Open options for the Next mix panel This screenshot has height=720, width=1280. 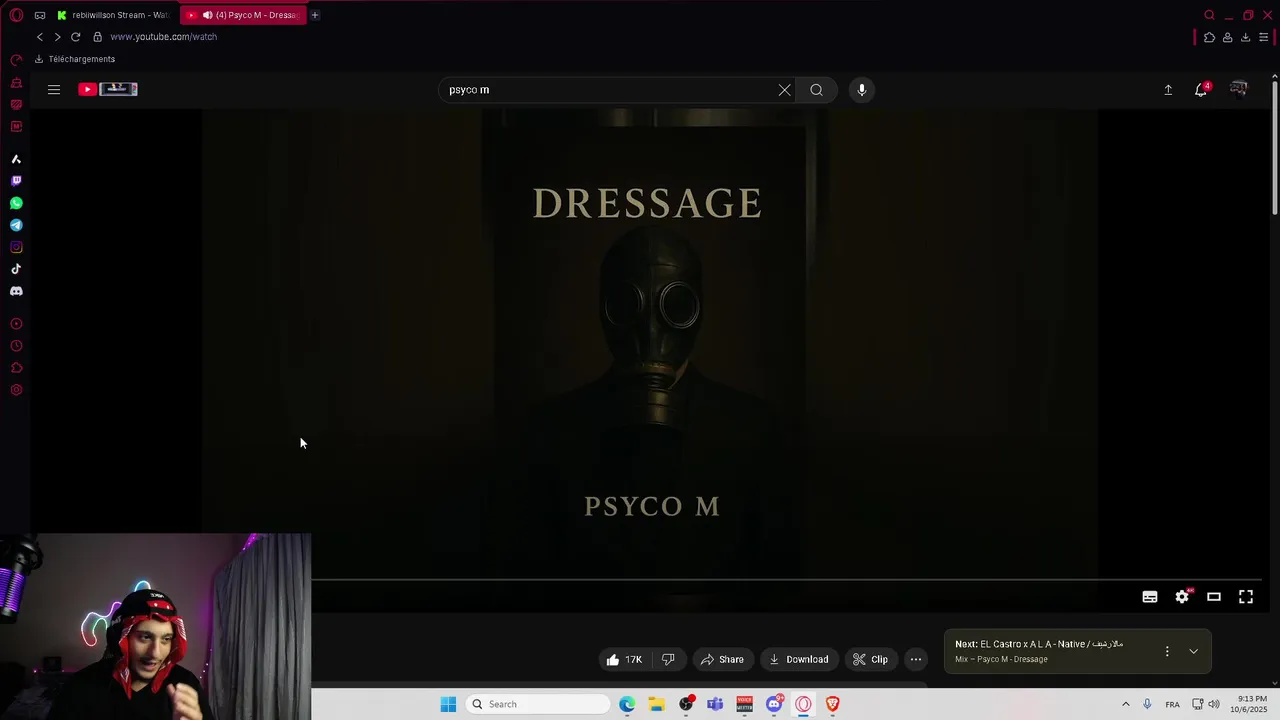pos(1167,652)
